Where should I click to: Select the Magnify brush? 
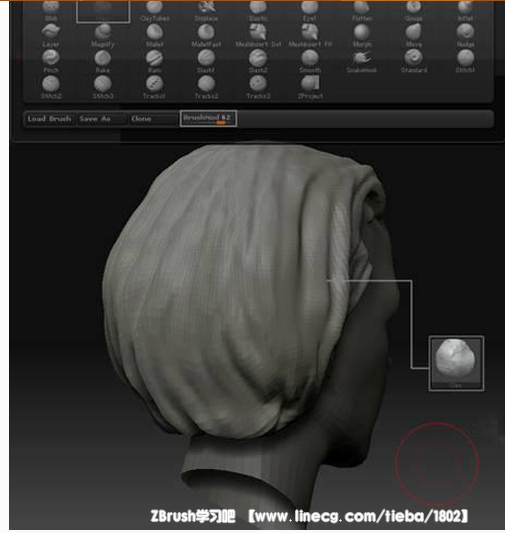(x=103, y=35)
